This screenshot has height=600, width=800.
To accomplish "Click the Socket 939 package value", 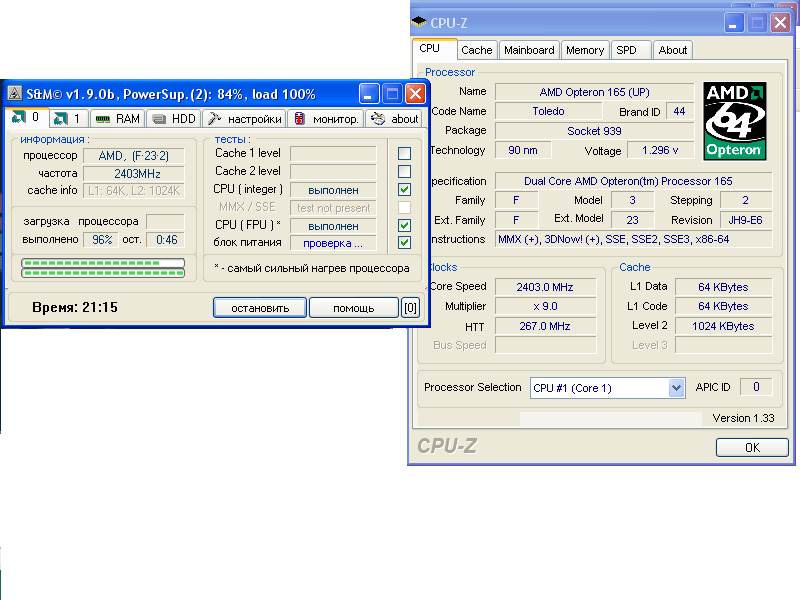I will pos(594,131).
